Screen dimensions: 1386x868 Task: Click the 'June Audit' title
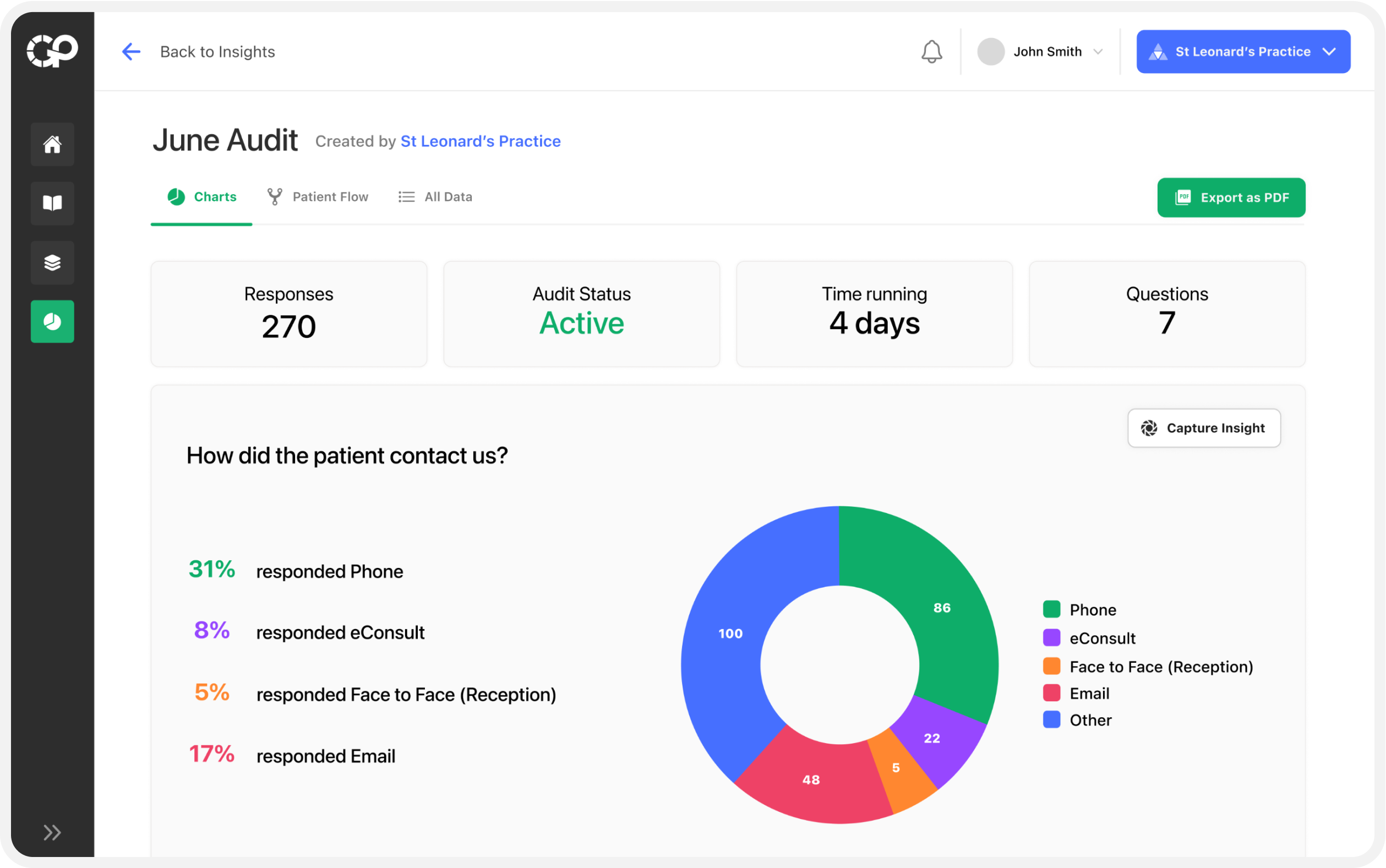click(225, 140)
